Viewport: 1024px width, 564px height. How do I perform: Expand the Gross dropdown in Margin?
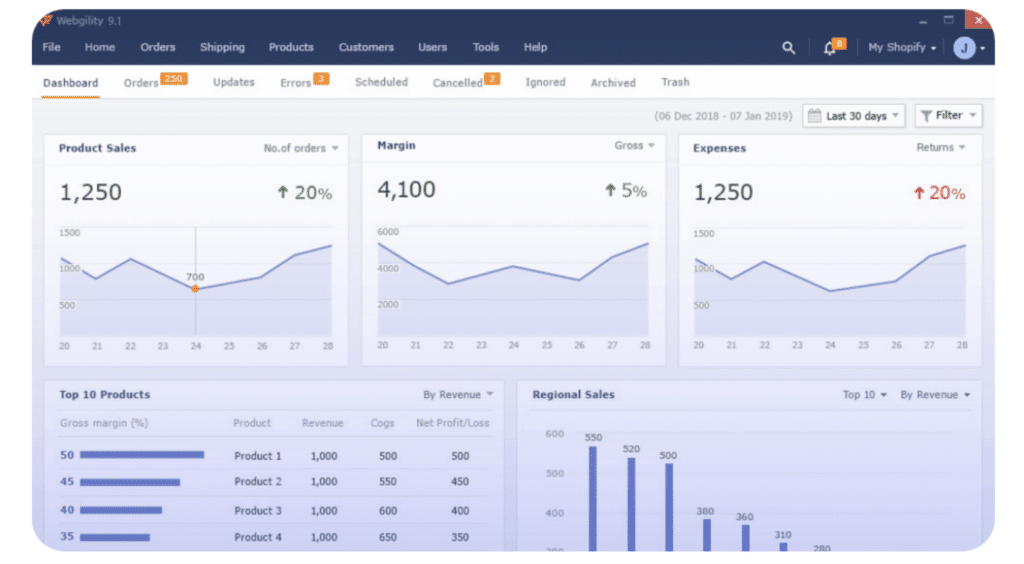634,146
